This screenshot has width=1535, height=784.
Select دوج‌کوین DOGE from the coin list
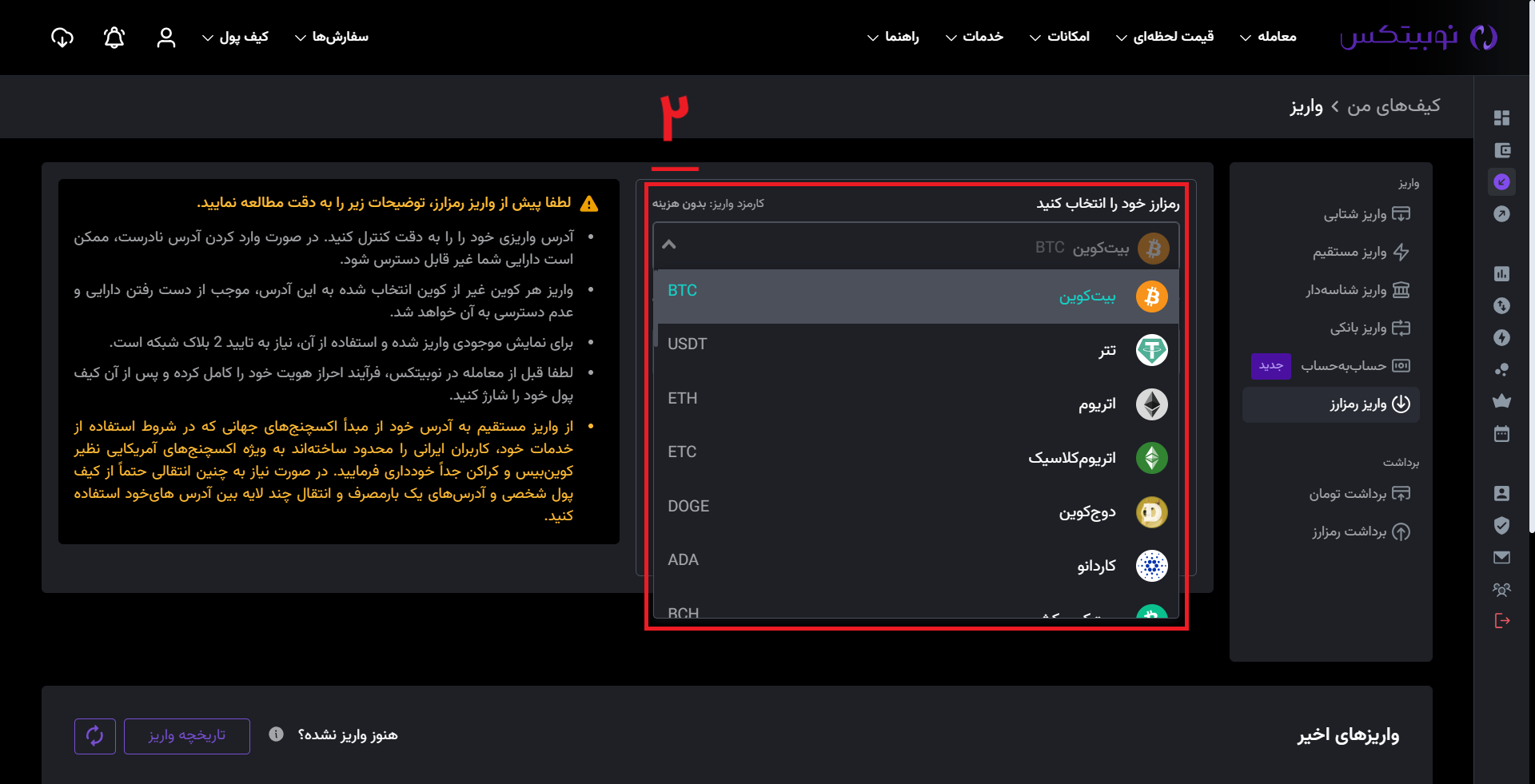tap(916, 511)
